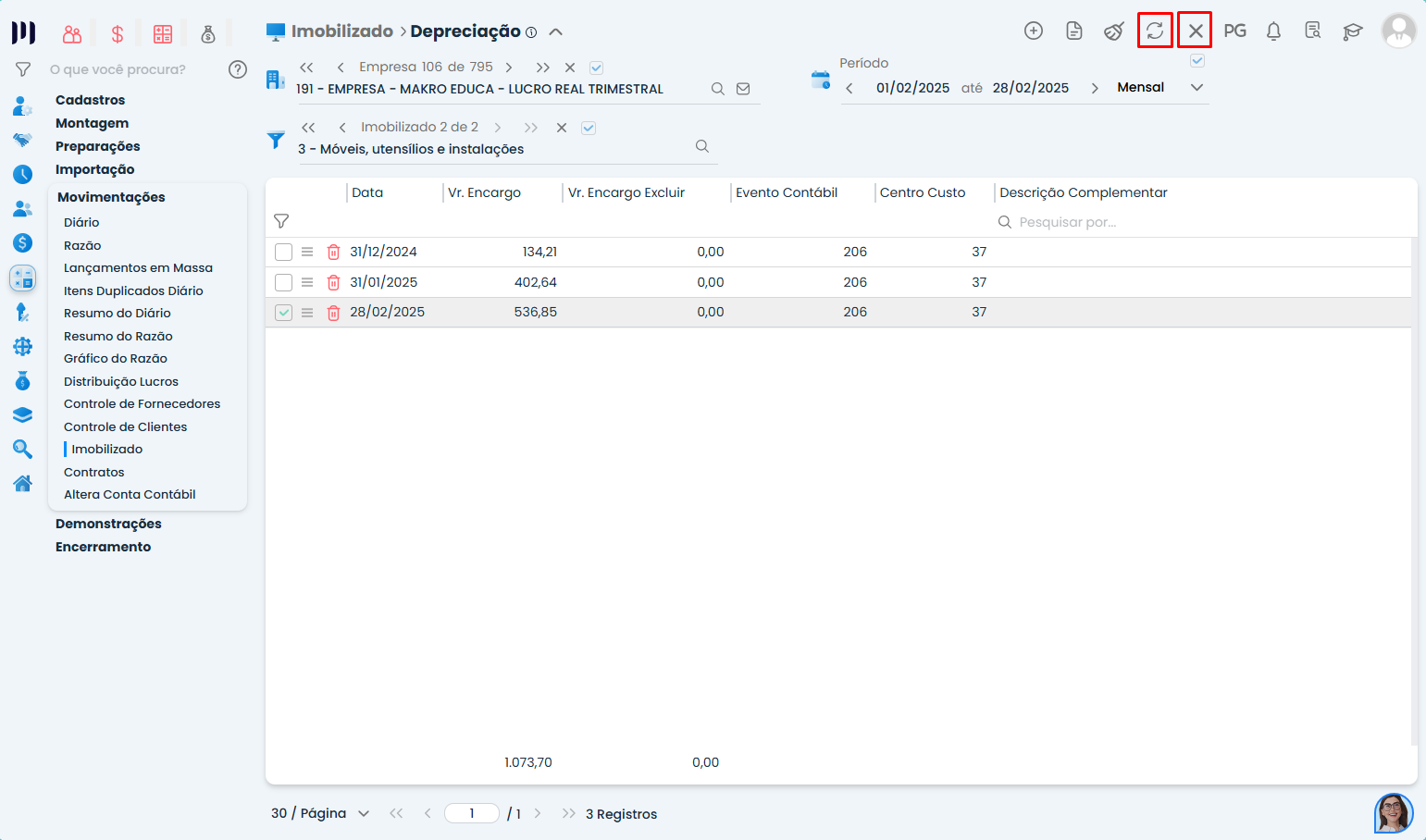Open Razão in Movimentações menu
1426x840 pixels.
point(82,245)
